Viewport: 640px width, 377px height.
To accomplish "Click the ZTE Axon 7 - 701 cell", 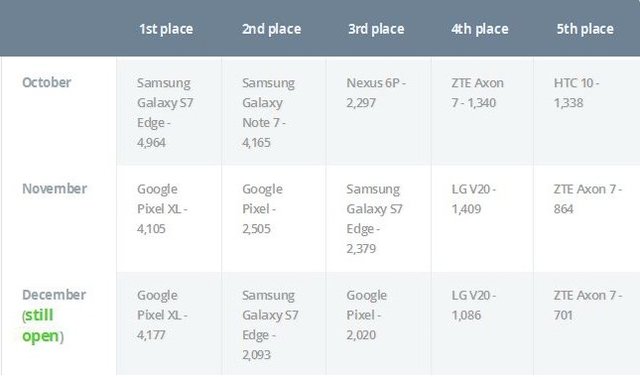I will 587,324.
